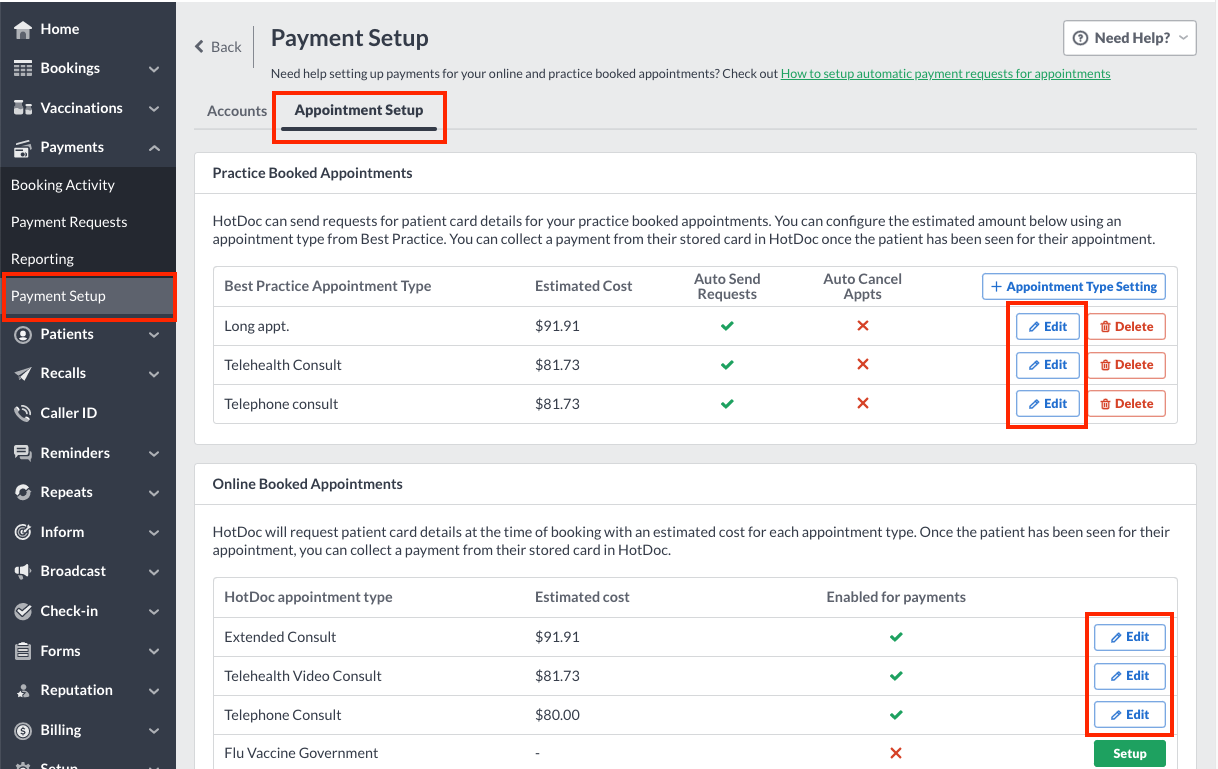Click the green enabled tick for Telephone Consult
Screen dimensions: 1218x769
click(896, 715)
